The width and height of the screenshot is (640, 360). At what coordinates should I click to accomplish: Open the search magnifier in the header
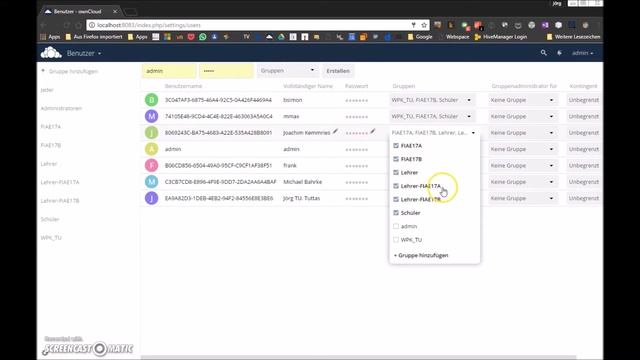[x=543, y=53]
